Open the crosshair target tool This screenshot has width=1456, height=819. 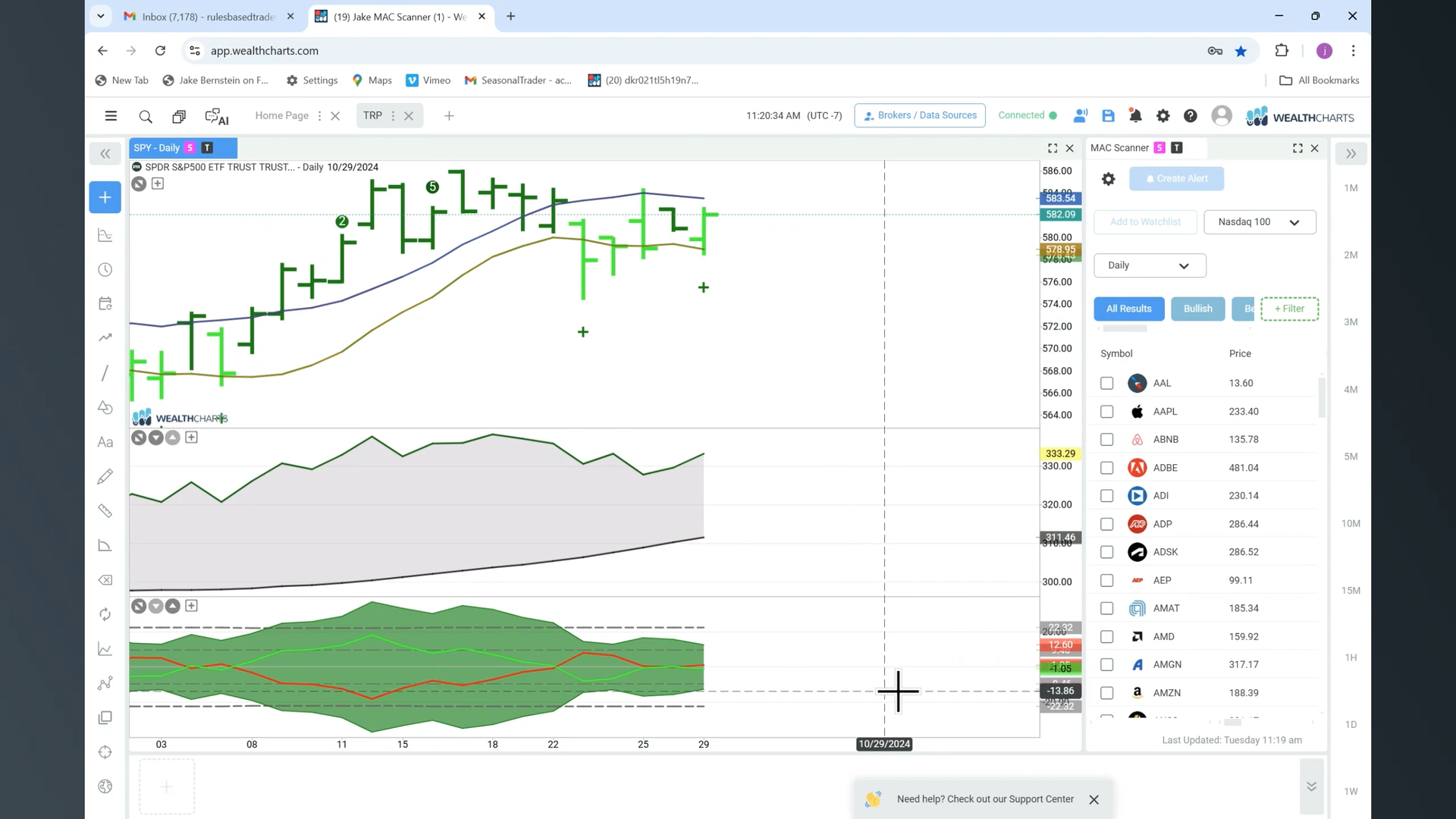coord(105,752)
